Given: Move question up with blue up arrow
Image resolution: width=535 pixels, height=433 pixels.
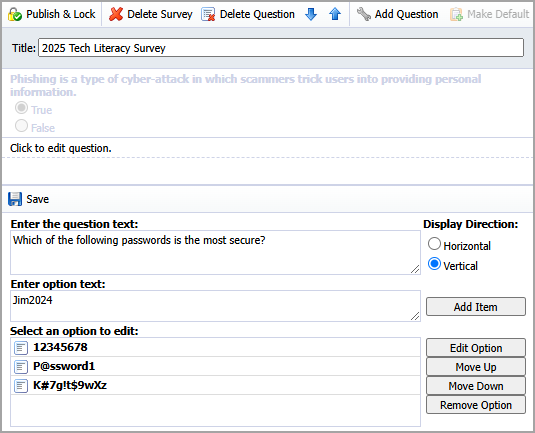Looking at the screenshot, I should (x=335, y=14).
